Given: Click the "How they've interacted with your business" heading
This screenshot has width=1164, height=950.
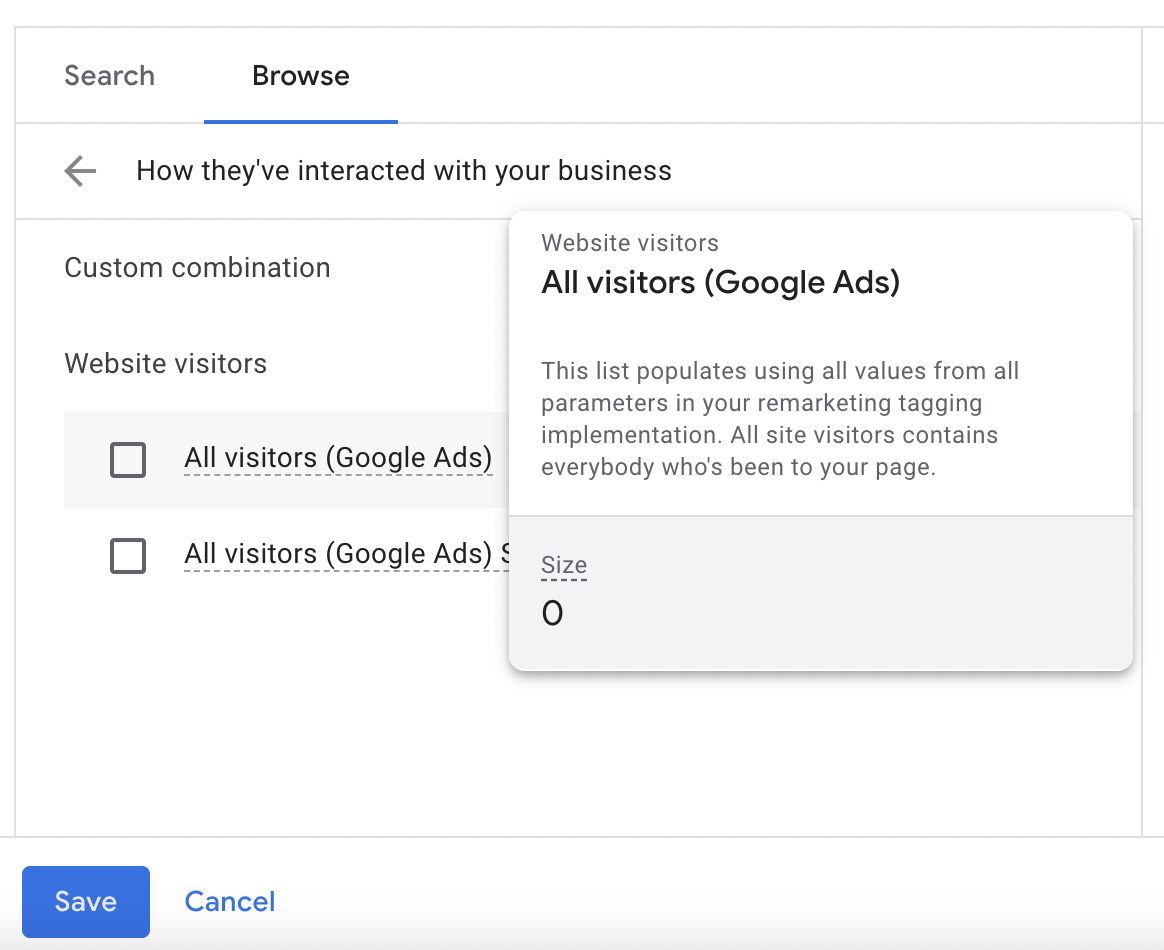Looking at the screenshot, I should click(x=404, y=171).
